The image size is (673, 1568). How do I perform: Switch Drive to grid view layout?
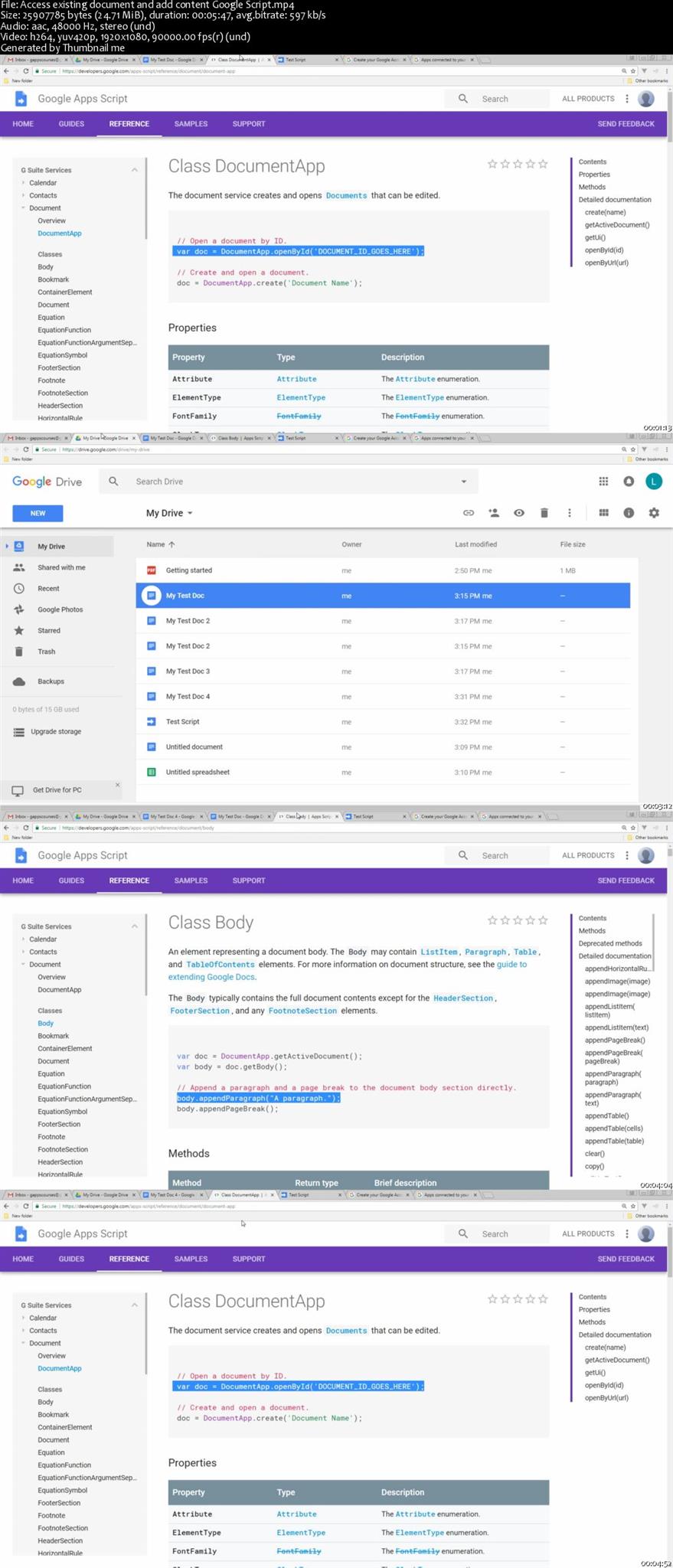(x=603, y=513)
